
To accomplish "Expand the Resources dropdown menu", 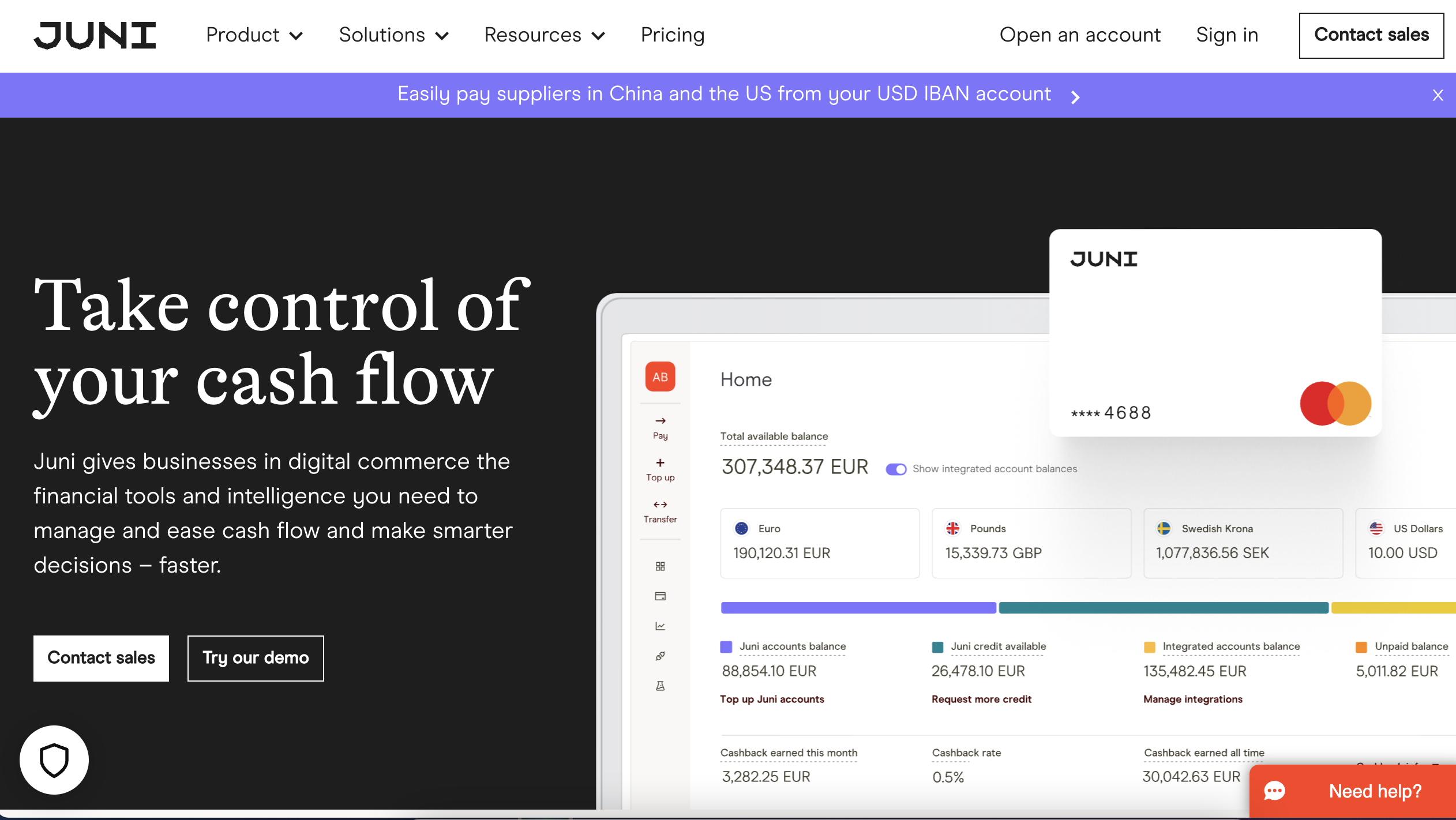I will pyautogui.click(x=545, y=35).
